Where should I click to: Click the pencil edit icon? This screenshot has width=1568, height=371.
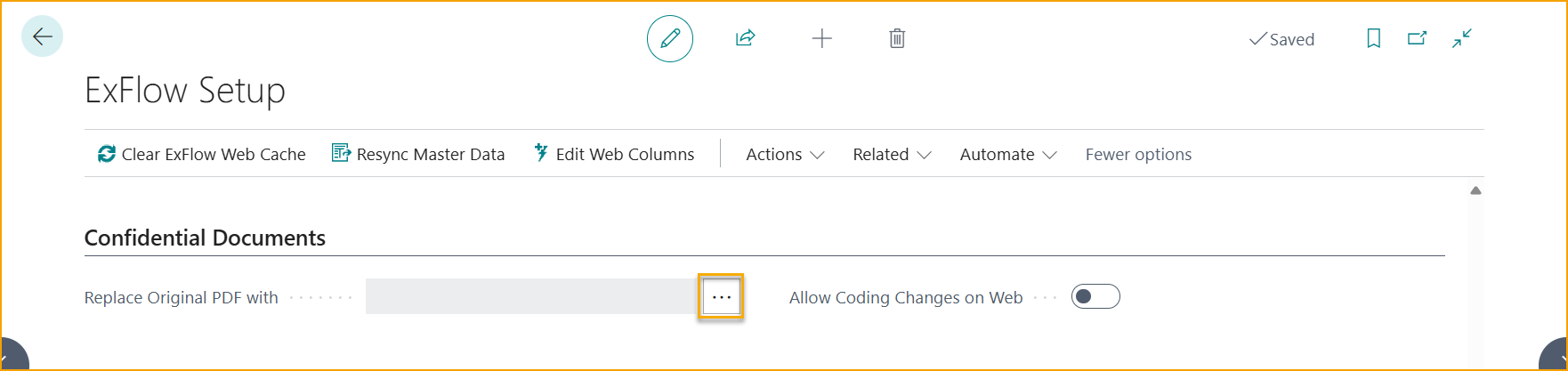point(669,38)
